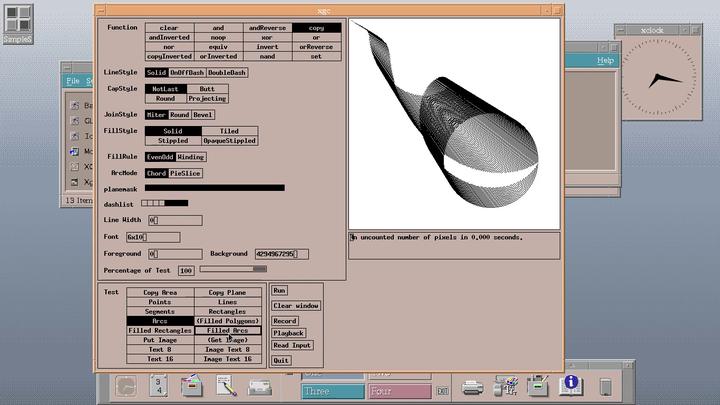Open the mail icon in the front panel
Screen dimensions: 720x405
pos(259,386)
